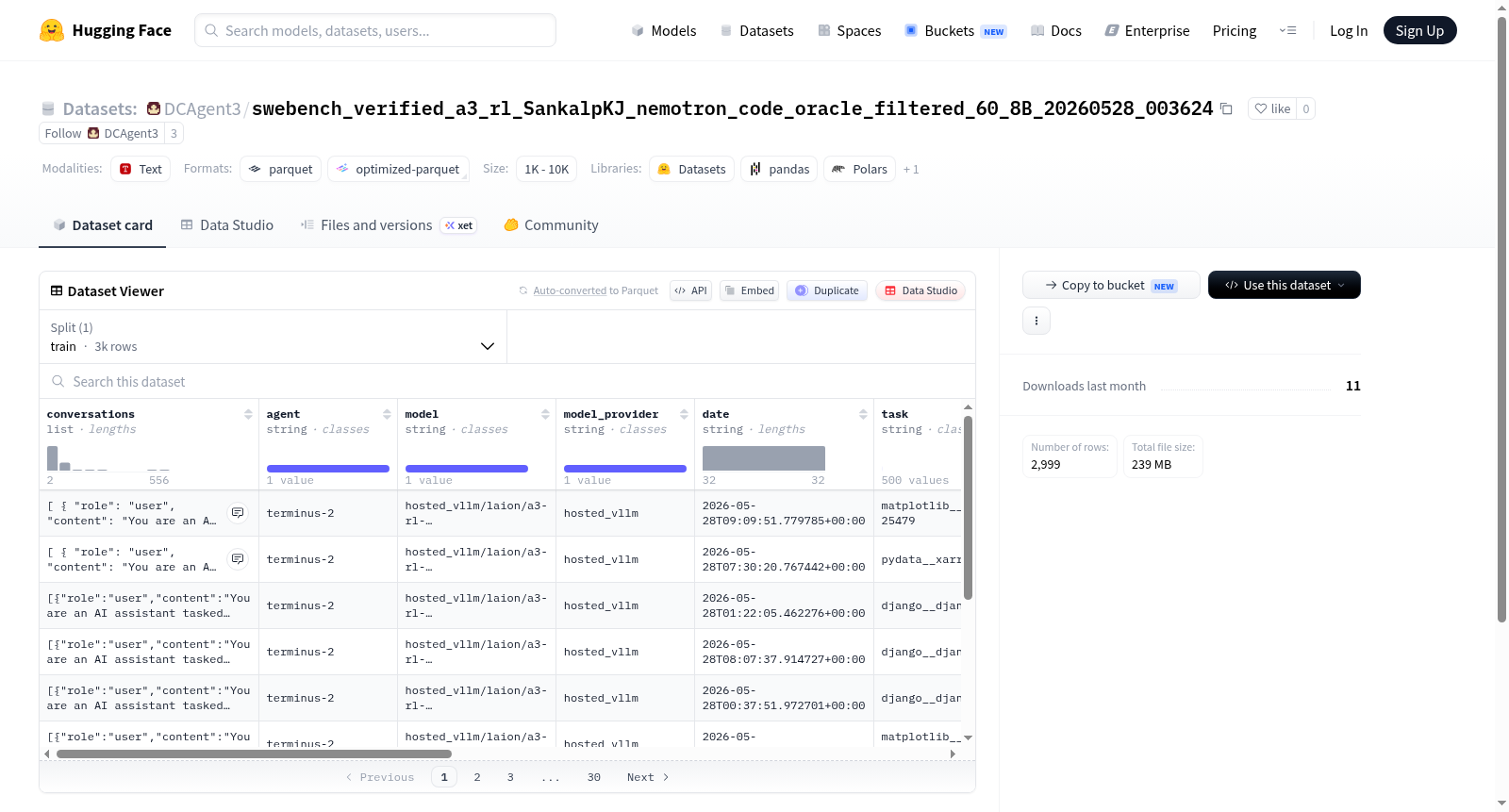Screen dimensions: 1509x812
Task: Click the table's vertical scrollbar
Action: tap(968, 507)
